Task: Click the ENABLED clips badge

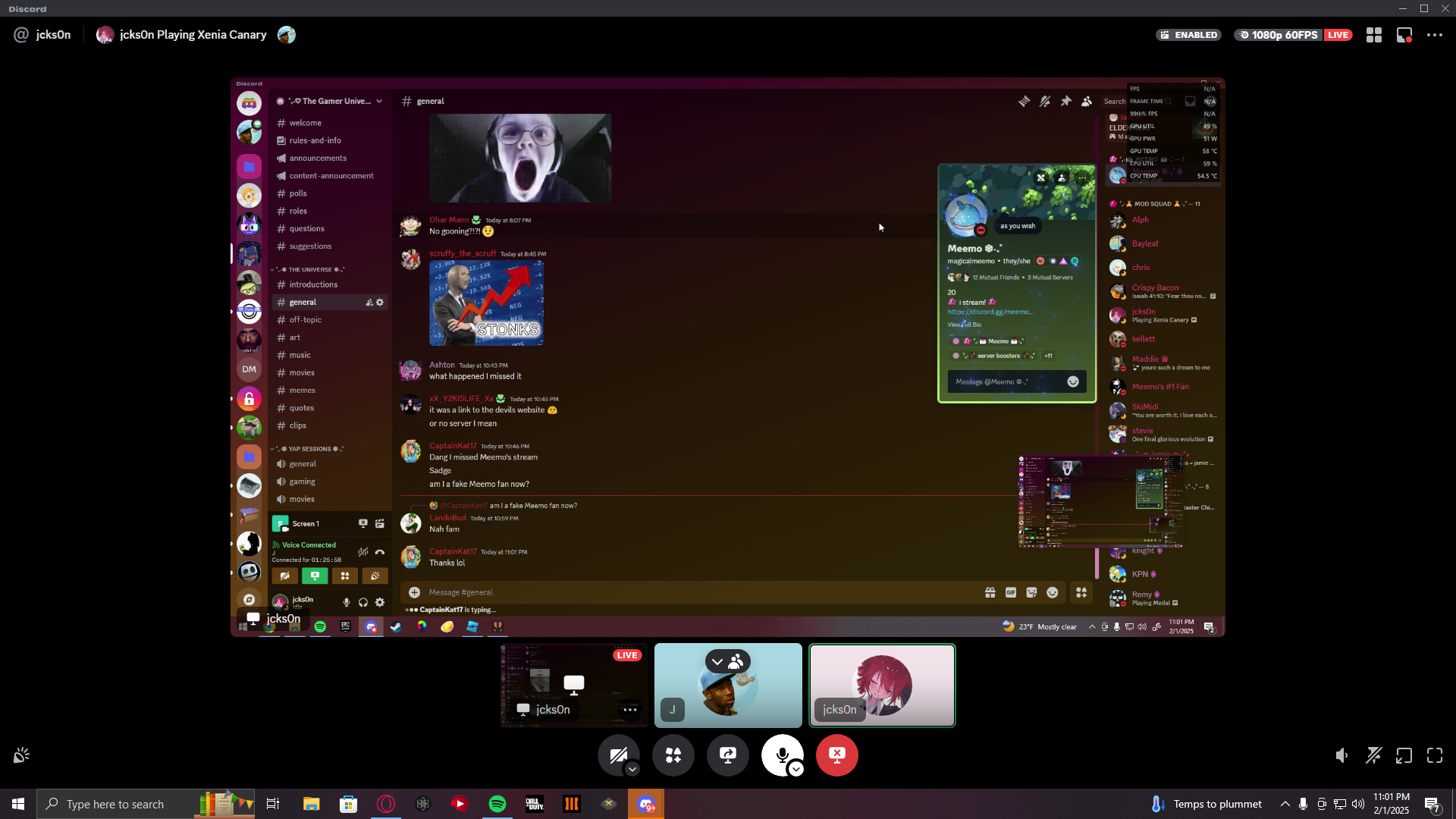Action: point(1188,35)
